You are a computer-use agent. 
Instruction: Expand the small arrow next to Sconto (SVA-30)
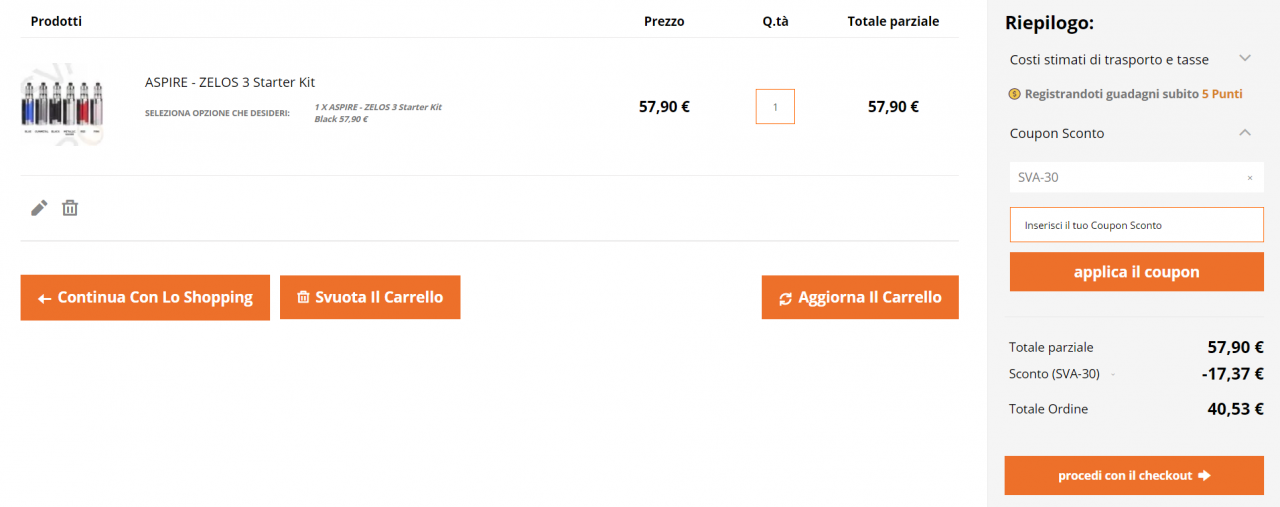tap(1112, 376)
